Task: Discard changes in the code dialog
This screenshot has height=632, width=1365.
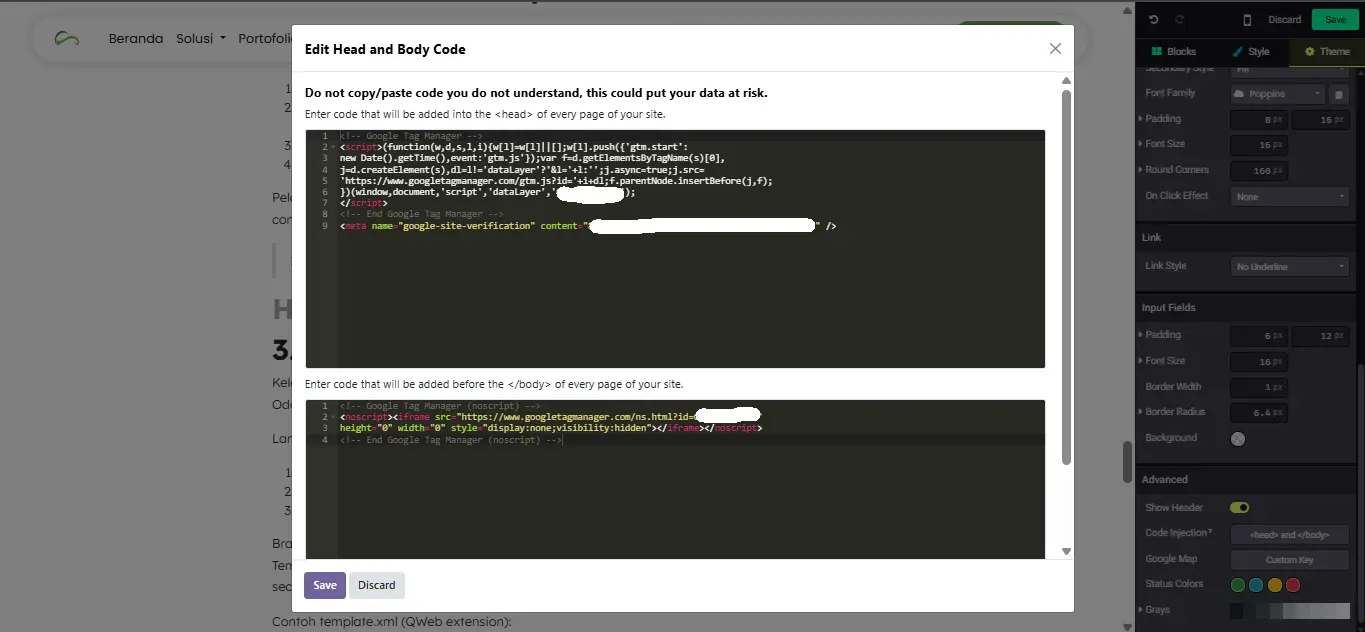Action: [x=377, y=585]
